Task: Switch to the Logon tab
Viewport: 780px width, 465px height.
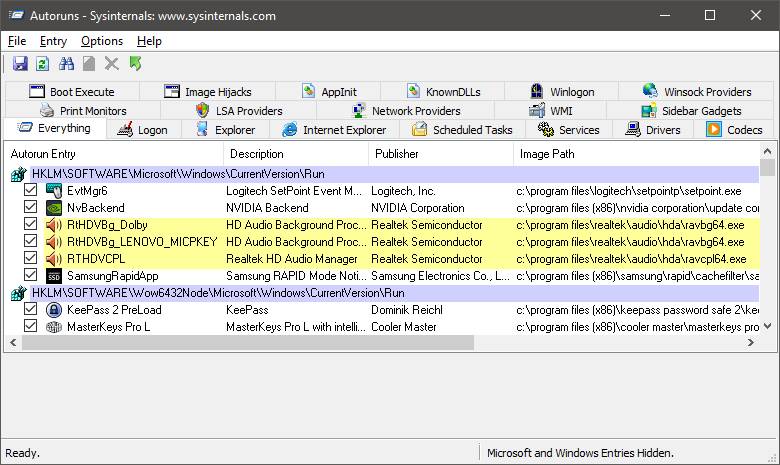Action: point(144,130)
